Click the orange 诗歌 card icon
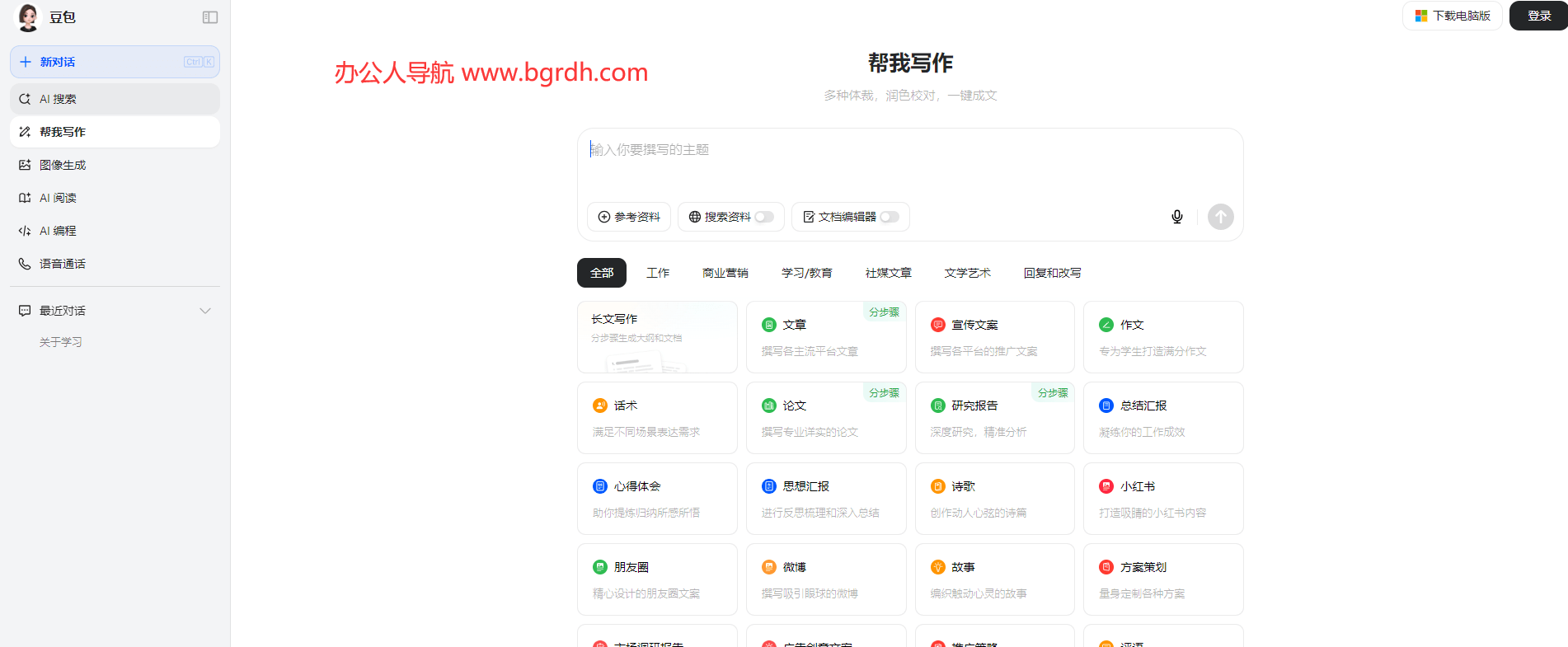Image resolution: width=1568 pixels, height=647 pixels. pyautogui.click(x=938, y=486)
